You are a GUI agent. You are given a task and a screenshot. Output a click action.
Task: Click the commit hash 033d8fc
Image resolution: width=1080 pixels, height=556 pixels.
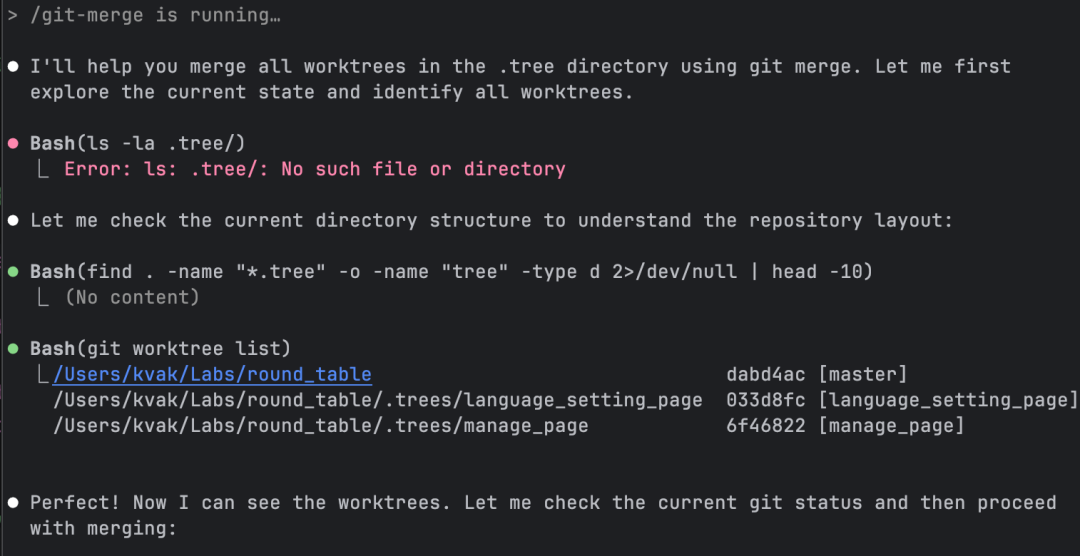(x=766, y=400)
